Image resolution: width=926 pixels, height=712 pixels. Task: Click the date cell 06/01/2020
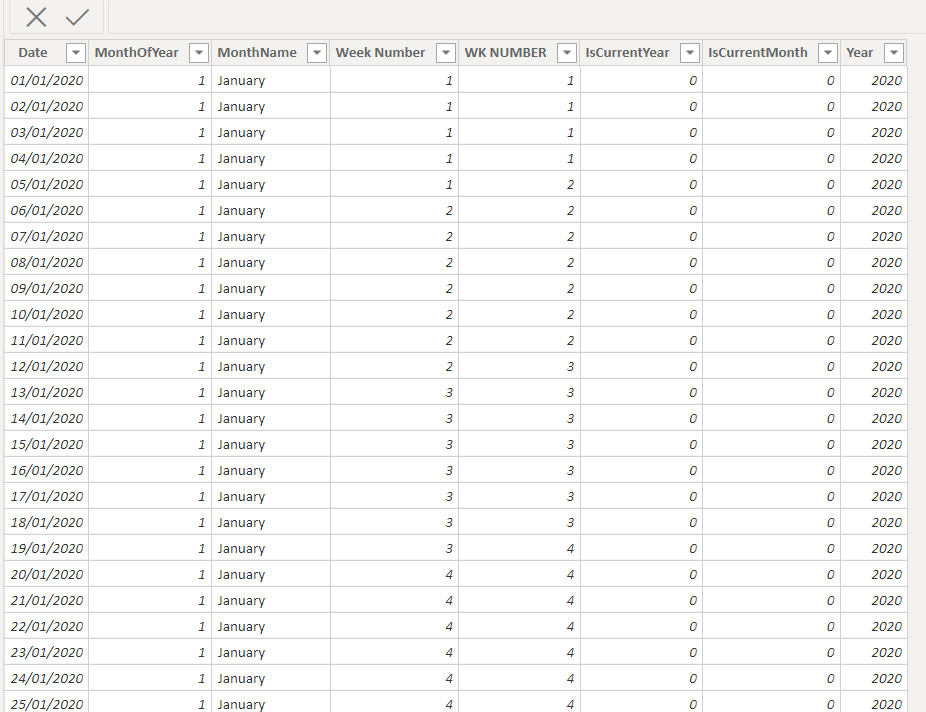[47, 210]
